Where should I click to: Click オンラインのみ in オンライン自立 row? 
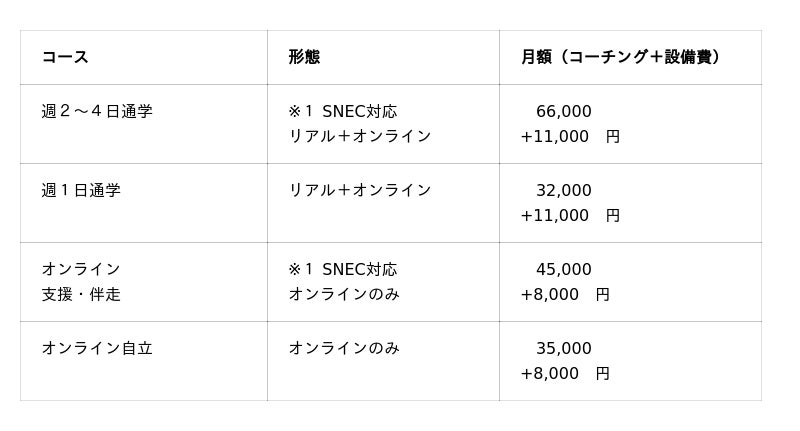[x=344, y=348]
